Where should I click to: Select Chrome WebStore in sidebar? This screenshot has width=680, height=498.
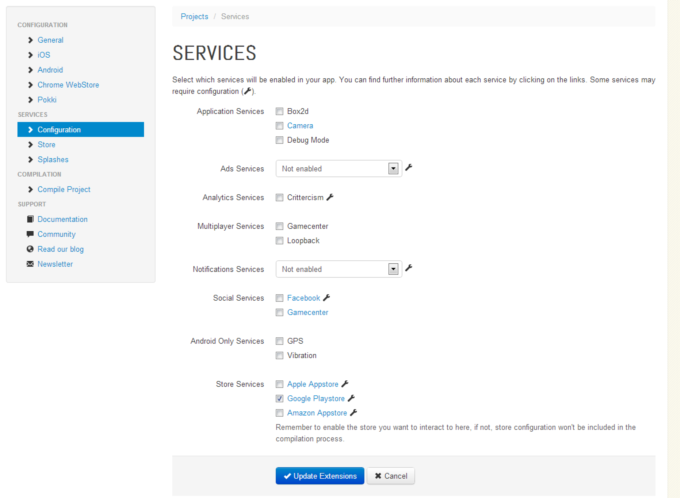68,85
